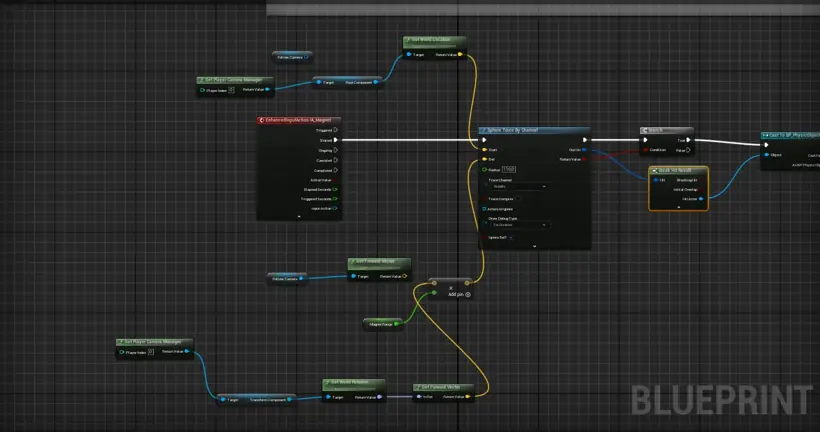Click the Hit Actor output pin
820x432 pixels.
coord(701,199)
